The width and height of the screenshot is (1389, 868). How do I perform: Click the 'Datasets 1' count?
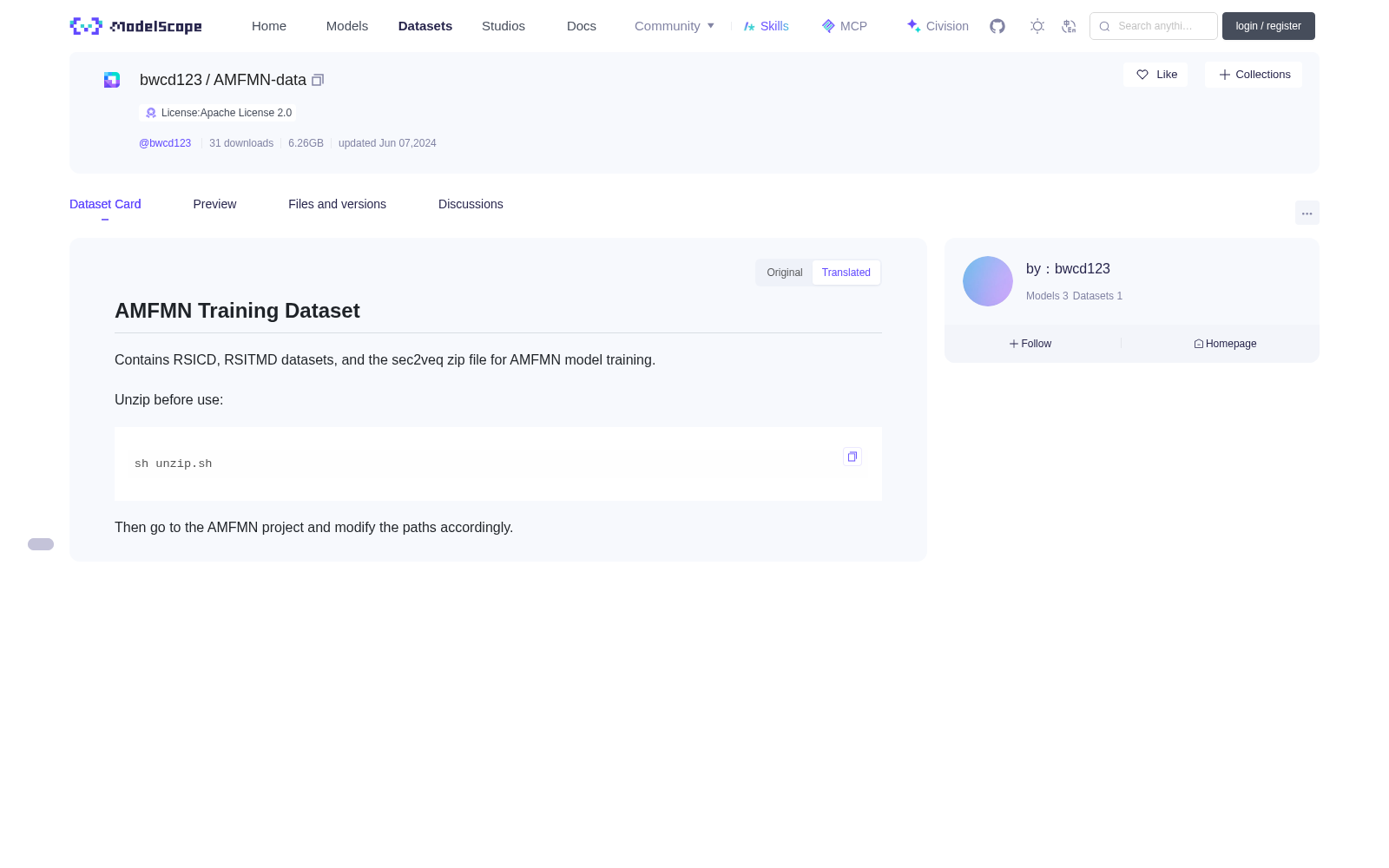[x=1097, y=296]
